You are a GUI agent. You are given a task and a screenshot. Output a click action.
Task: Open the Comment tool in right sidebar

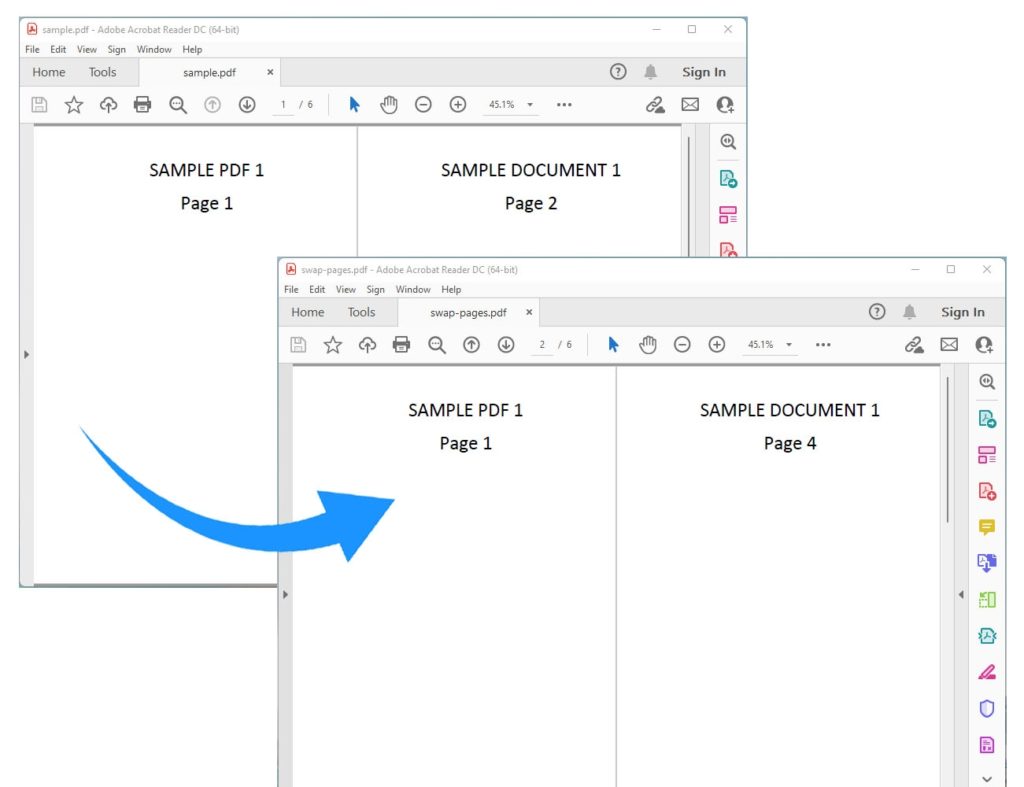(x=987, y=527)
